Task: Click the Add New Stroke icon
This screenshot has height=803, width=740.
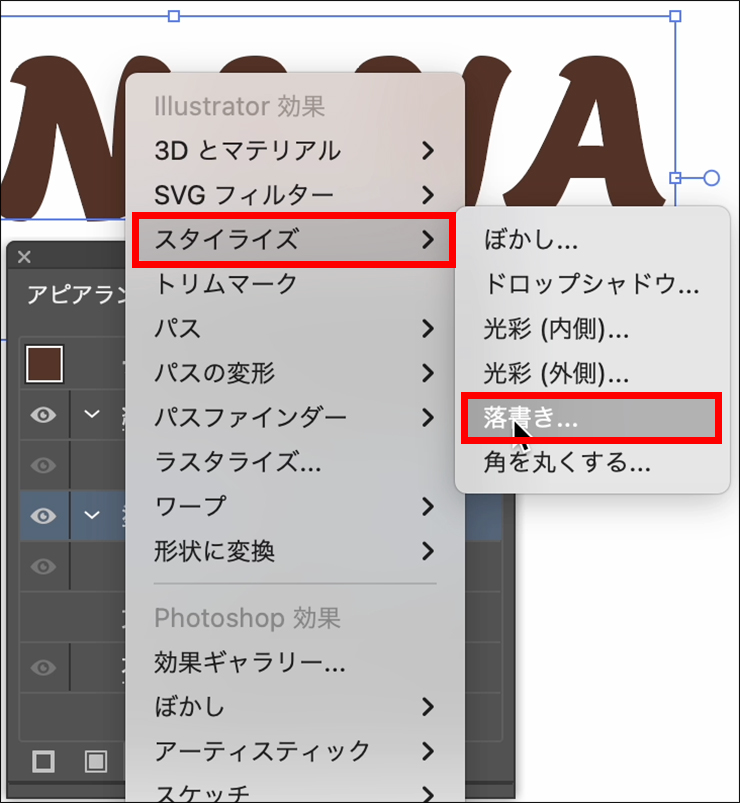Action: pyautogui.click(x=44, y=762)
